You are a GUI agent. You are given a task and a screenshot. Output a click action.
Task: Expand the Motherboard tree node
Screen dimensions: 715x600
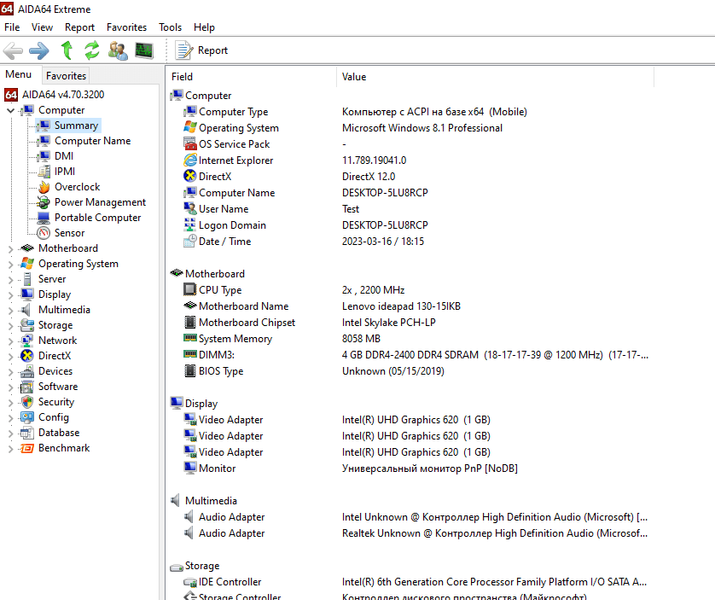(x=10, y=249)
